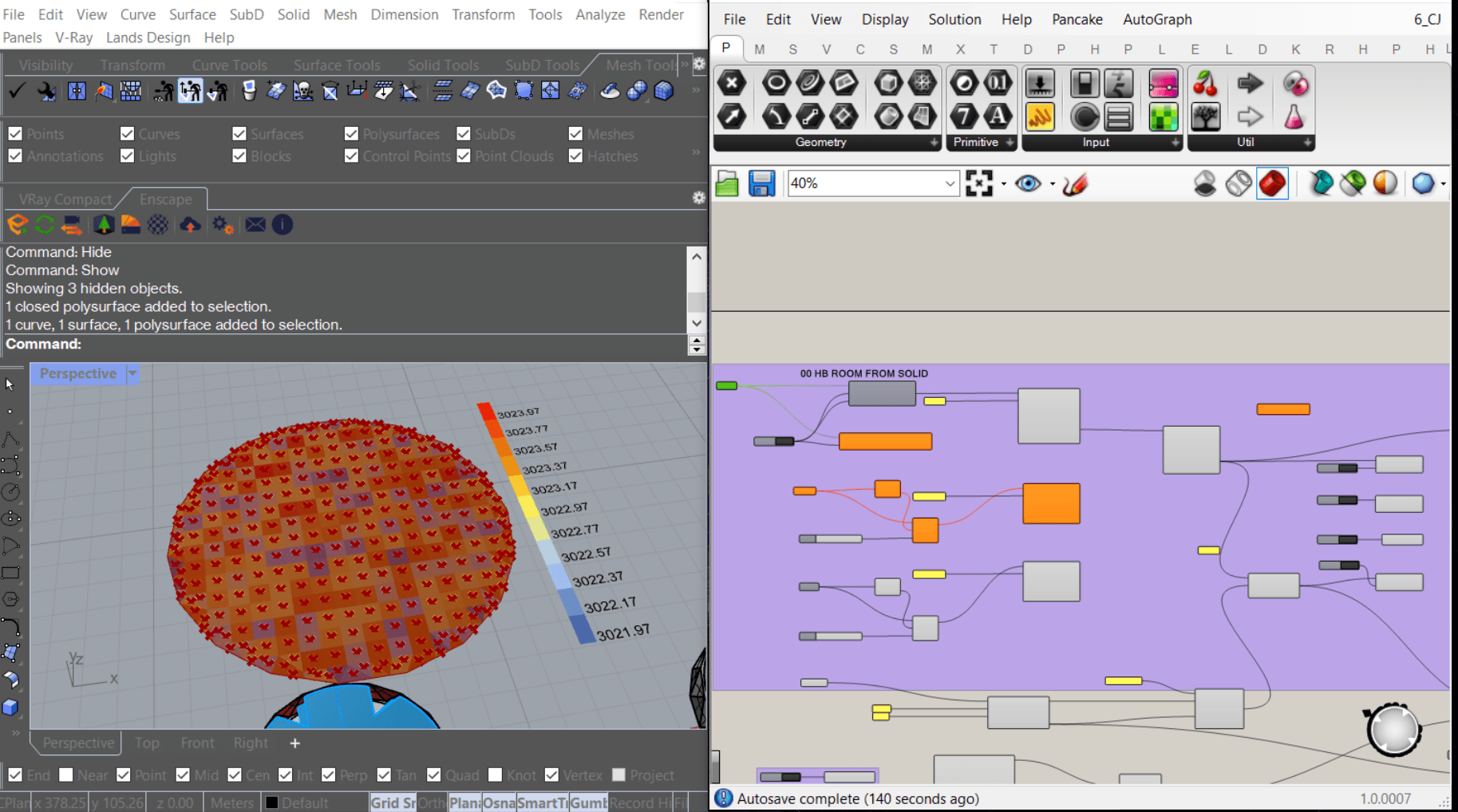This screenshot has height=812, width=1458.
Task: Add a new viewport tab with plus
Action: (294, 743)
